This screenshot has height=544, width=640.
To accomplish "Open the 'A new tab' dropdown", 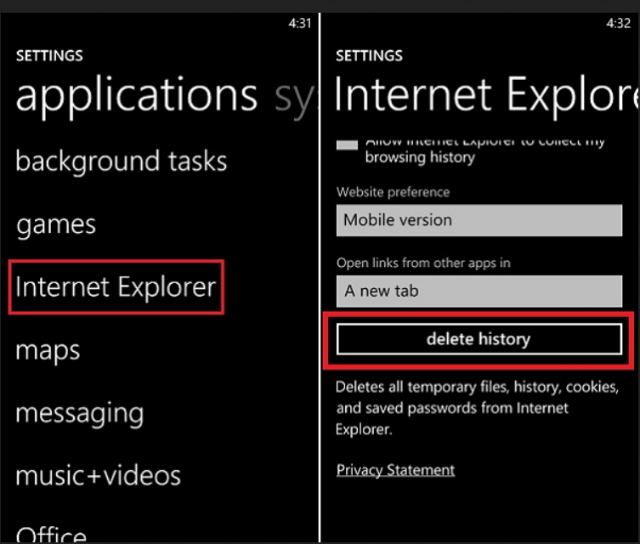I will click(479, 291).
